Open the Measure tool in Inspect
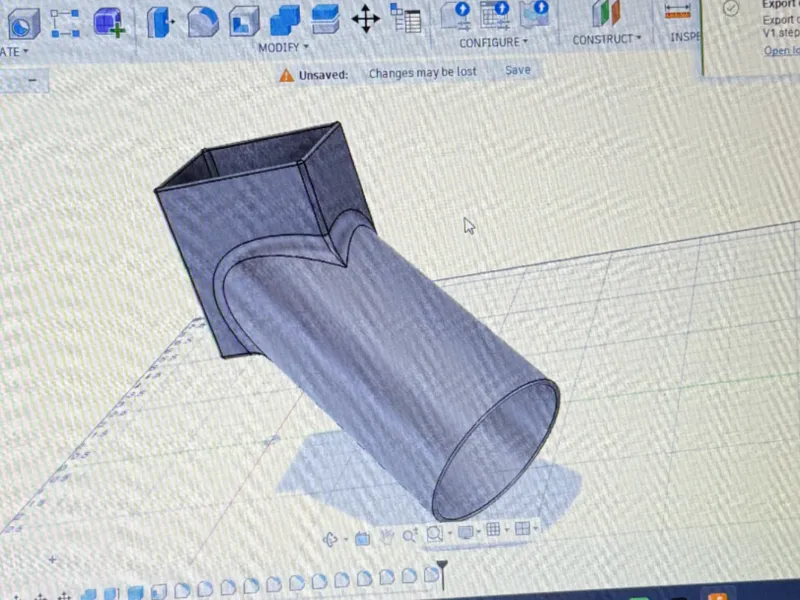This screenshot has width=800, height=600. 678,11
